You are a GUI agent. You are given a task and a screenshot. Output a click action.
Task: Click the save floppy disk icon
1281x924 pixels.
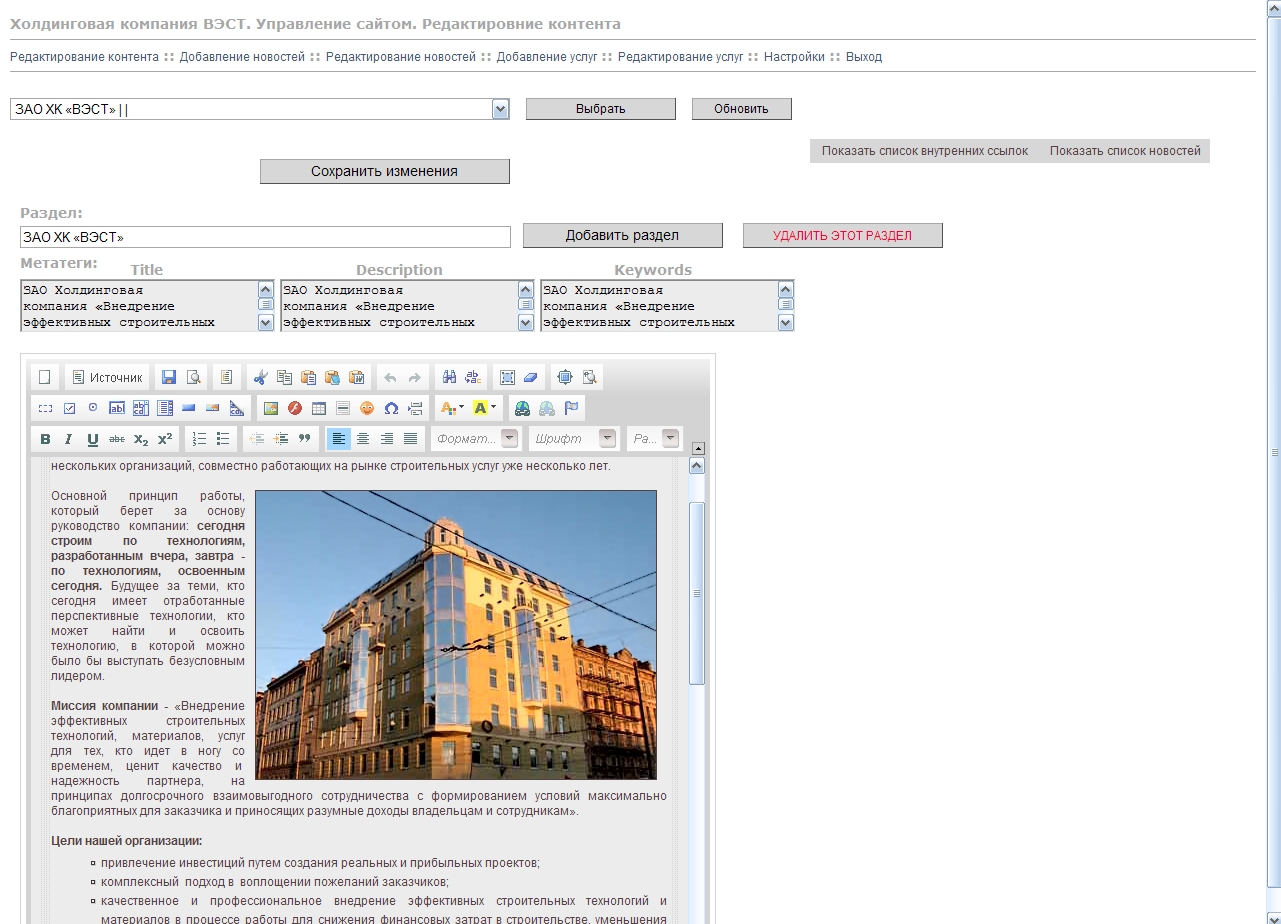169,377
